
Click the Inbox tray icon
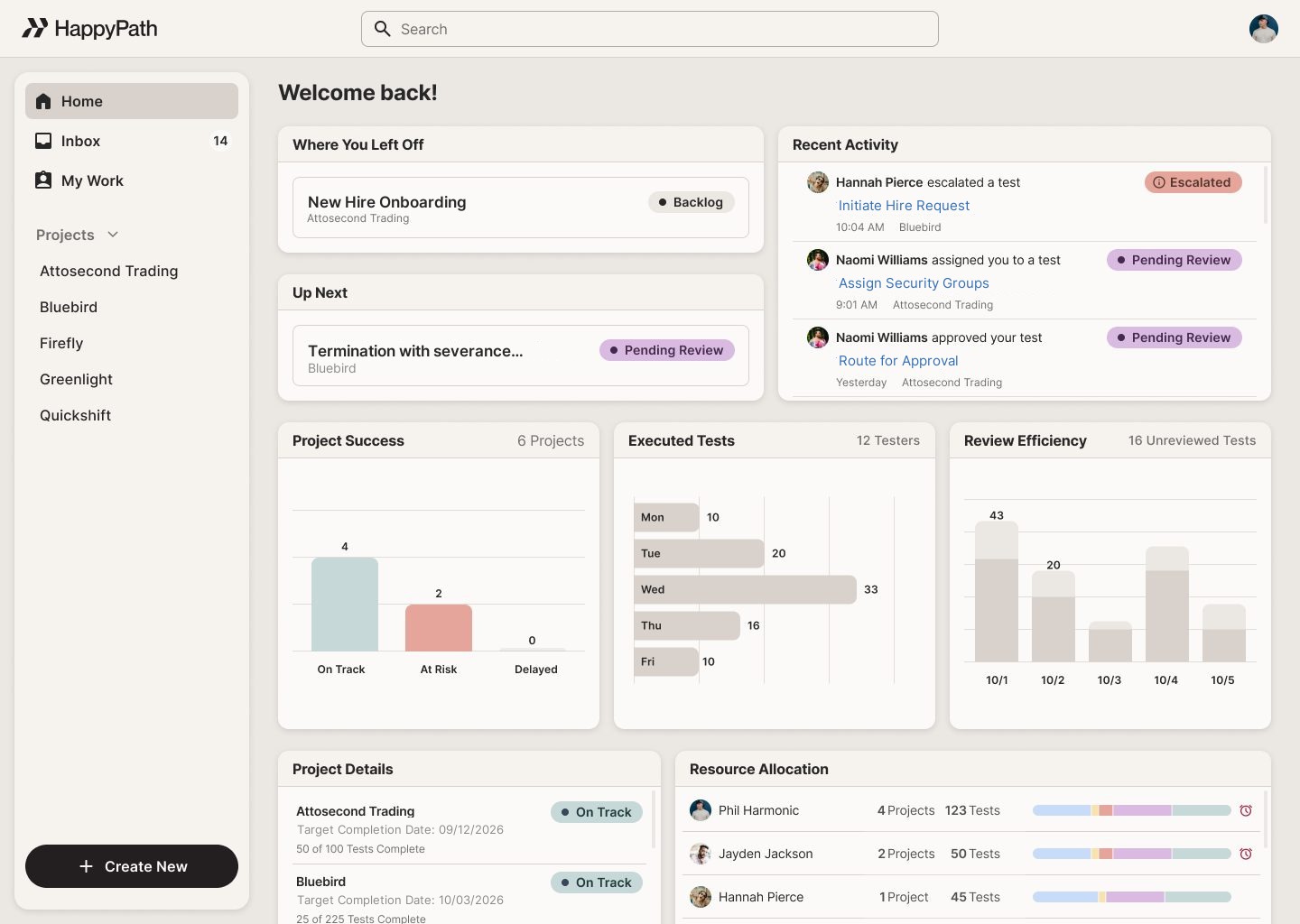43,141
